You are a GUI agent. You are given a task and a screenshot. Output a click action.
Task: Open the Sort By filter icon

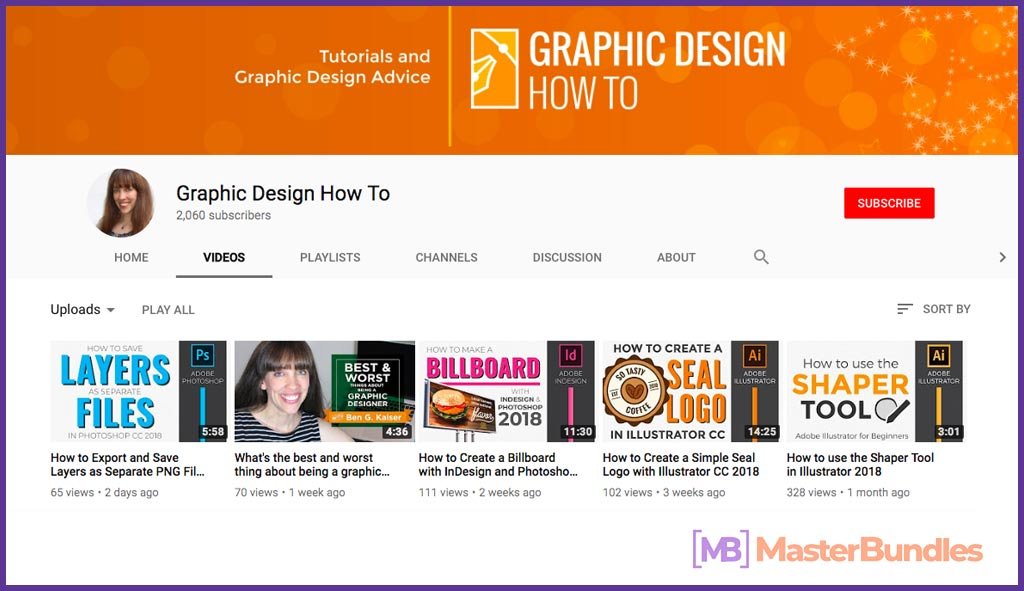904,309
